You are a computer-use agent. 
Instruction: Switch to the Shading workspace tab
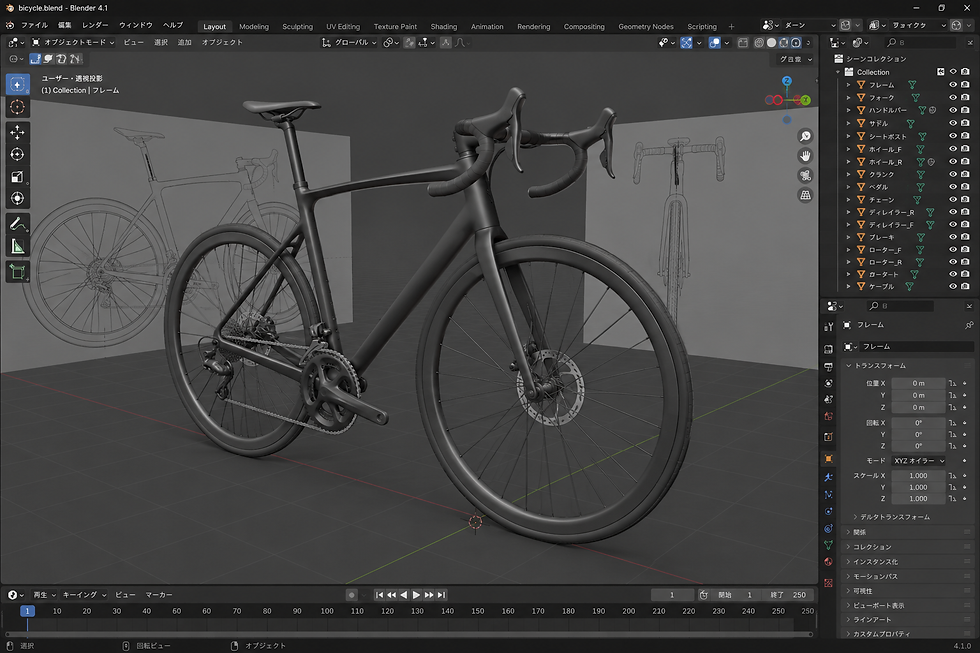tap(443, 26)
